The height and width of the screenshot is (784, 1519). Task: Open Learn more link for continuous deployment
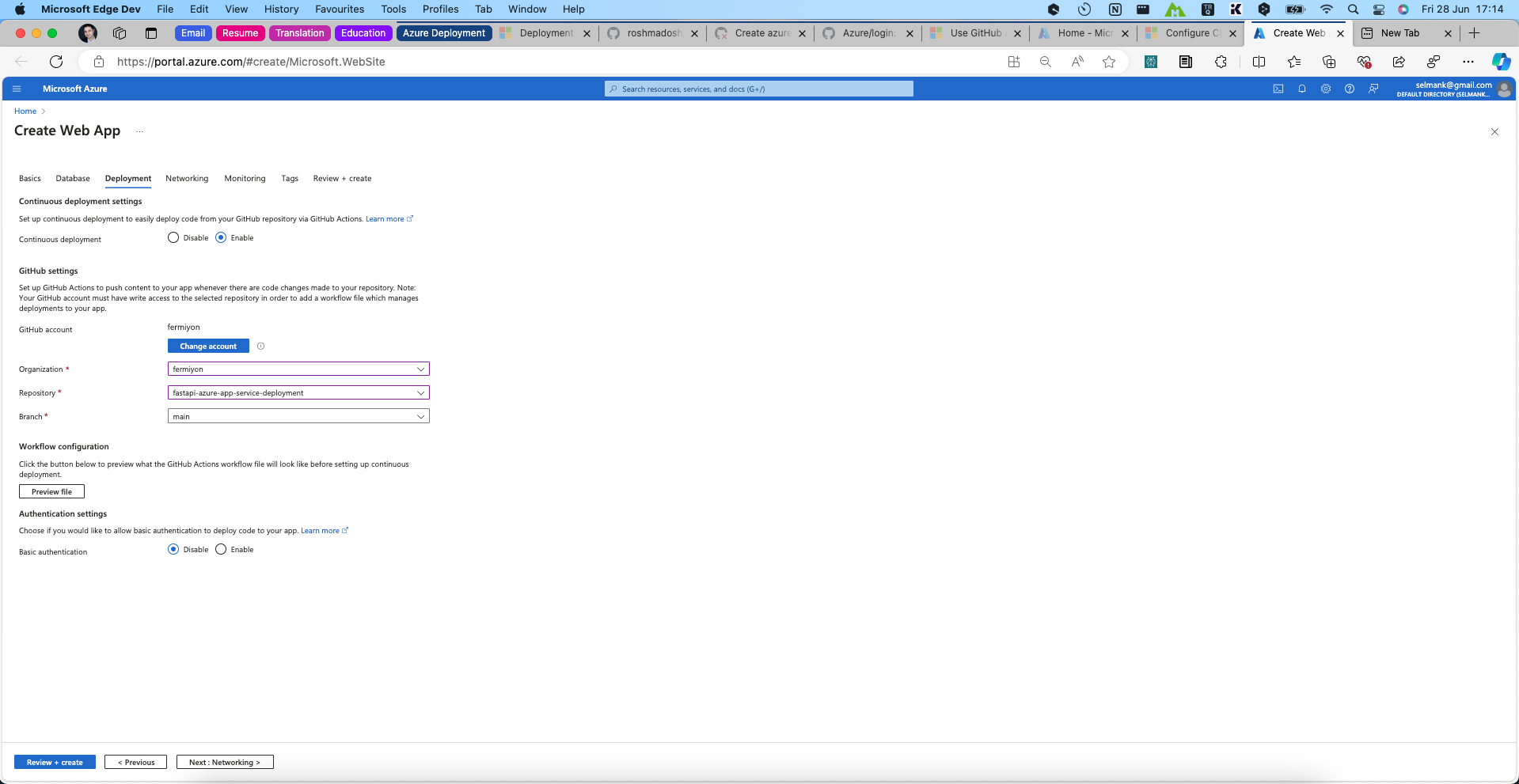coord(389,218)
